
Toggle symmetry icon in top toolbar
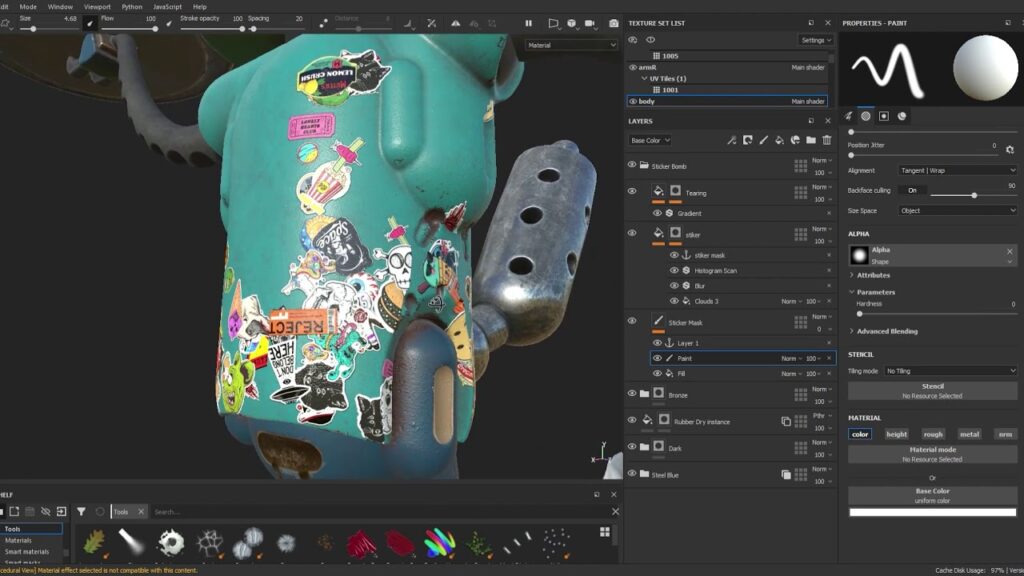click(456, 23)
